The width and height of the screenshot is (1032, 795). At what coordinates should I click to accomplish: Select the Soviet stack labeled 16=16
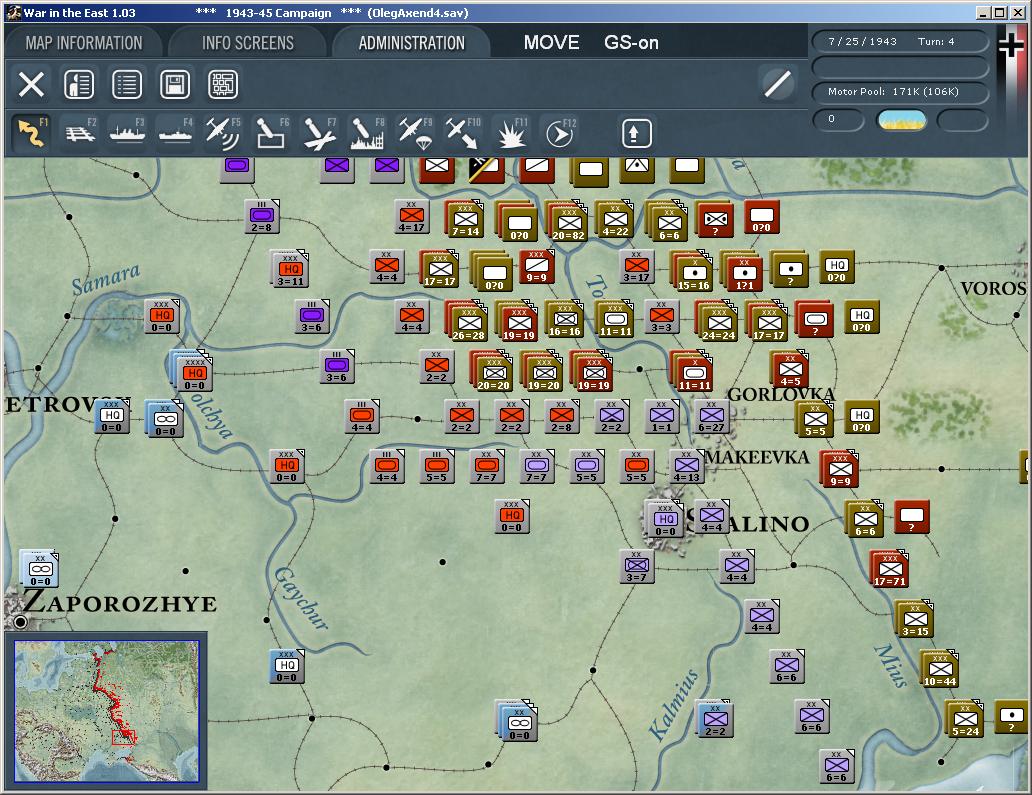564,319
